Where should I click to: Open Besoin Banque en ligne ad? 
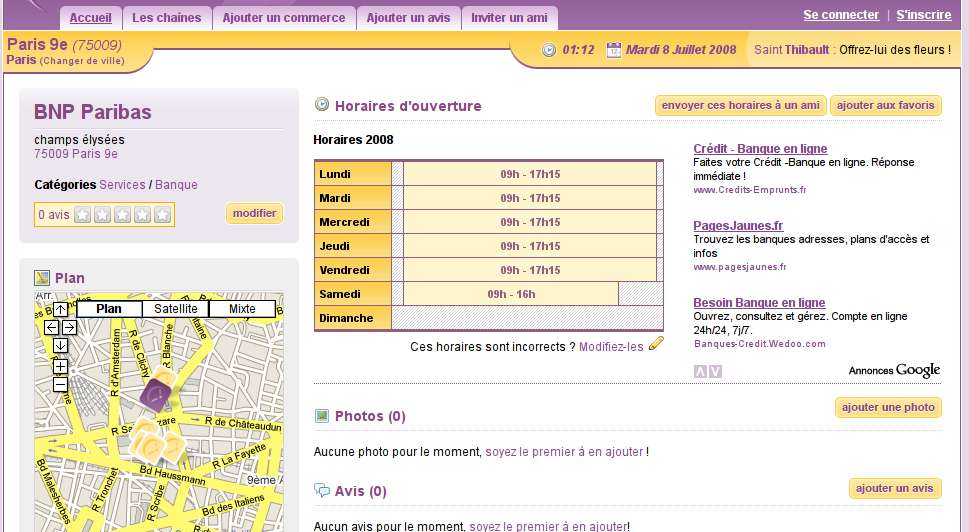pyautogui.click(x=760, y=303)
